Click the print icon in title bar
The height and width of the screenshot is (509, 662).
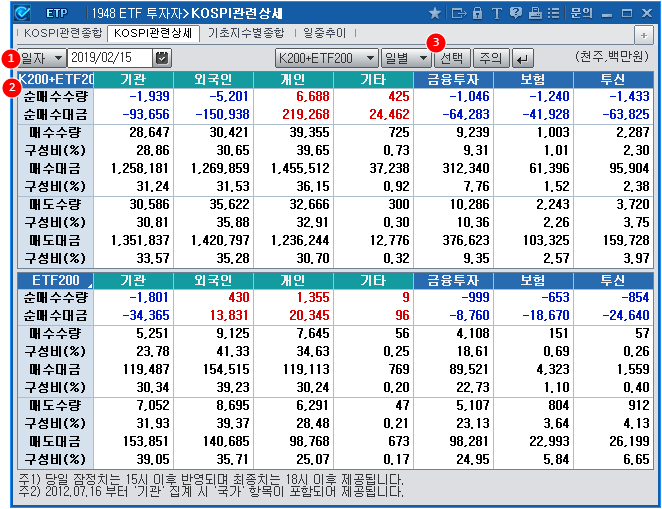tap(534, 13)
